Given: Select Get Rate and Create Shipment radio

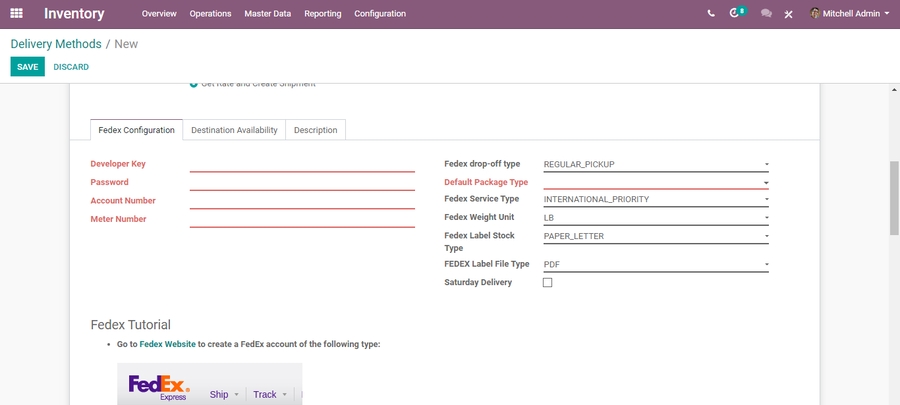Looking at the screenshot, I should [x=194, y=85].
